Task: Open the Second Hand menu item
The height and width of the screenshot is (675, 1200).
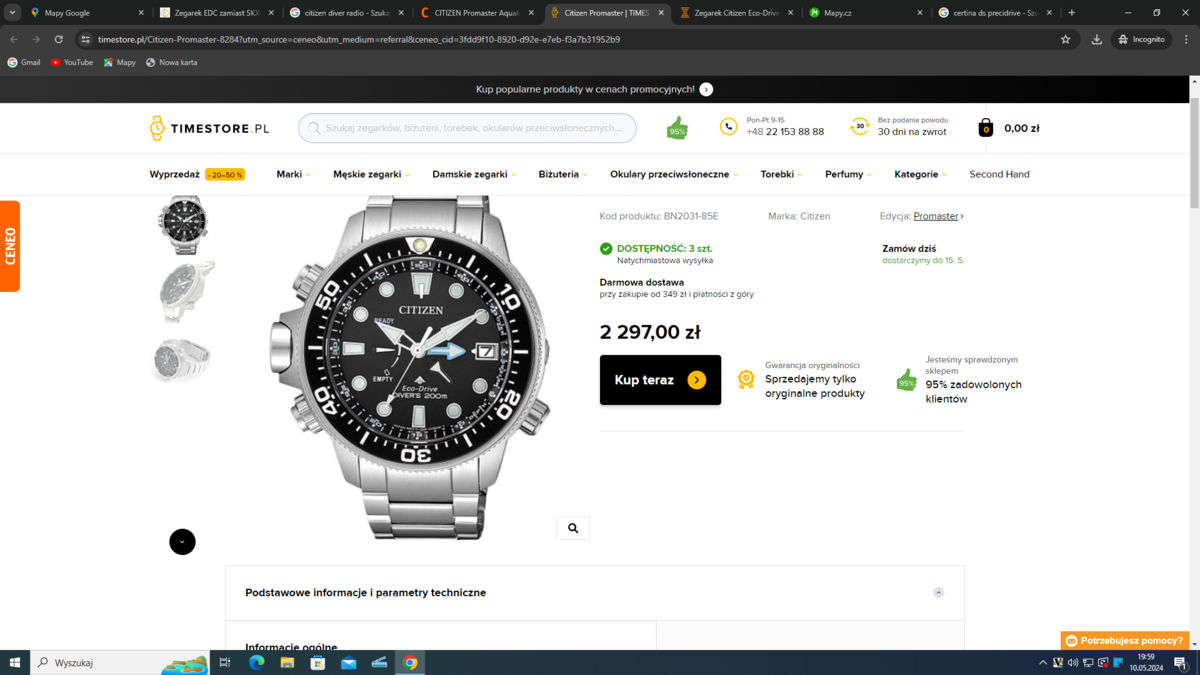Action: (999, 174)
